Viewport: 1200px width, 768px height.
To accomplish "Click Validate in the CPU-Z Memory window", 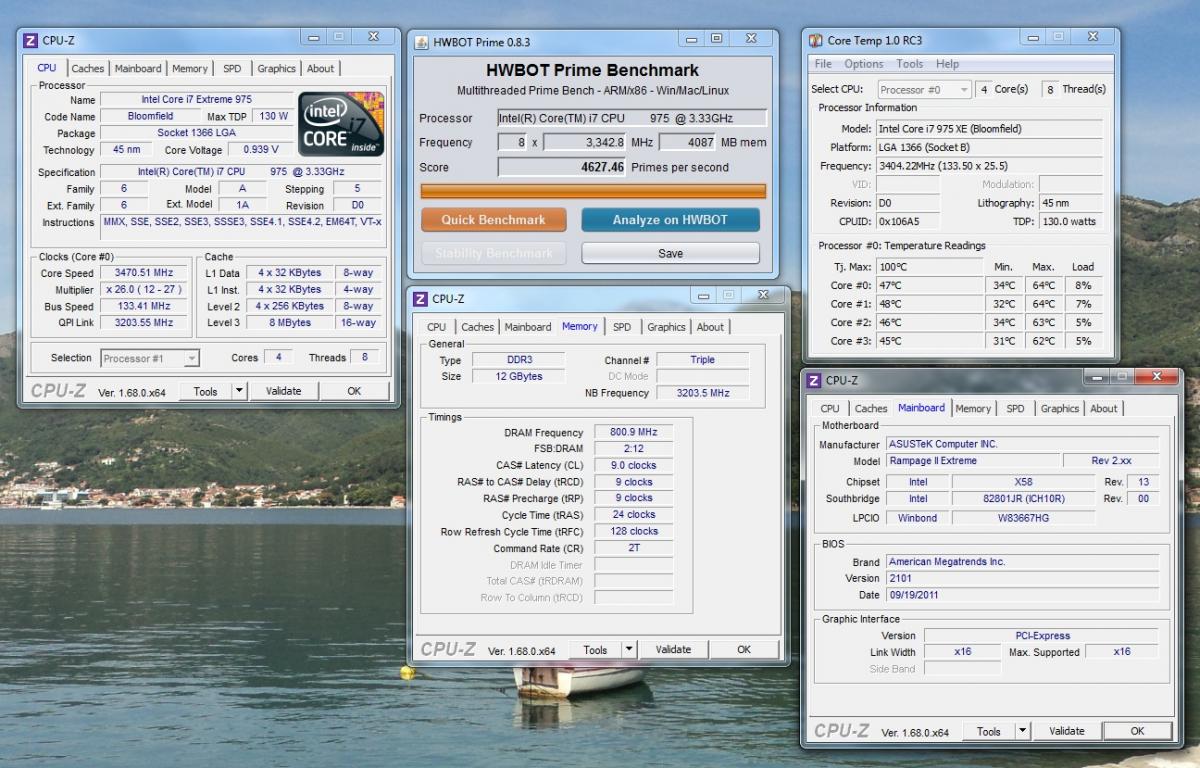I will pos(673,649).
